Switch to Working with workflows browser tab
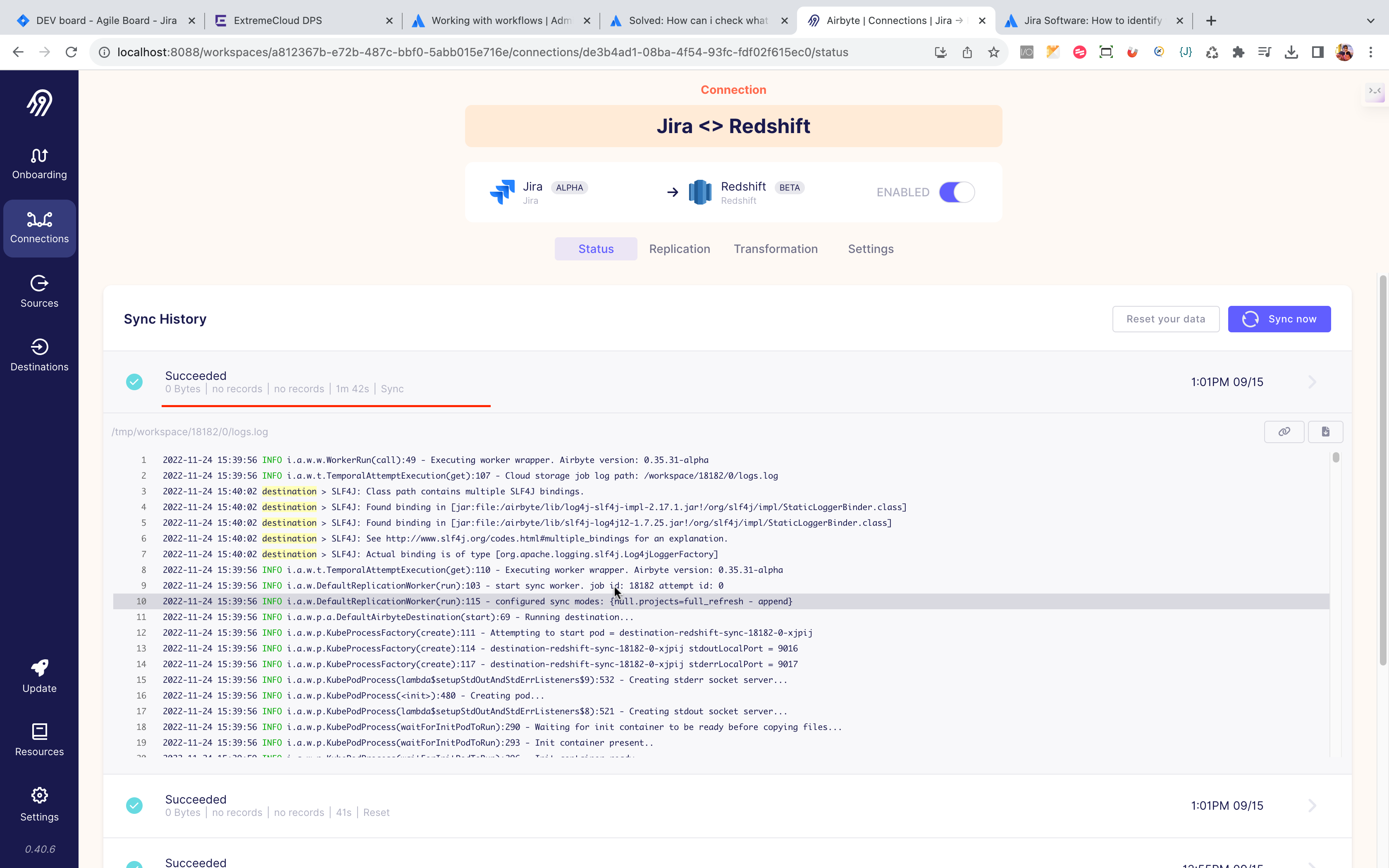The height and width of the screenshot is (868, 1389). click(x=501, y=21)
